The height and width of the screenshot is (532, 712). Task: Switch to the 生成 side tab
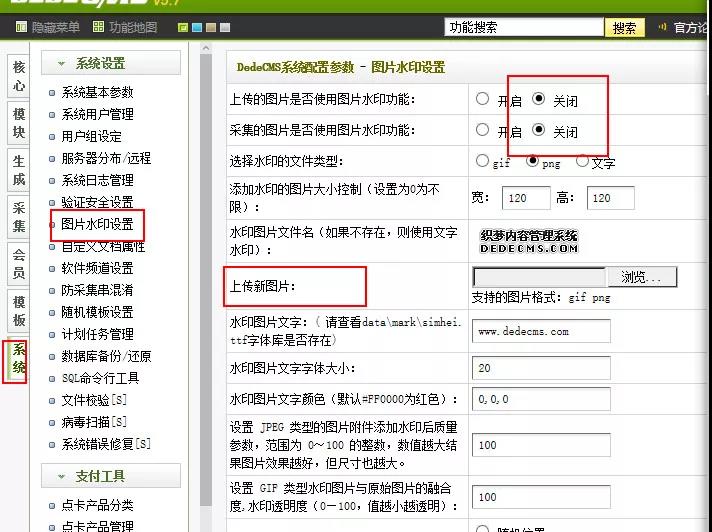pyautogui.click(x=19, y=170)
